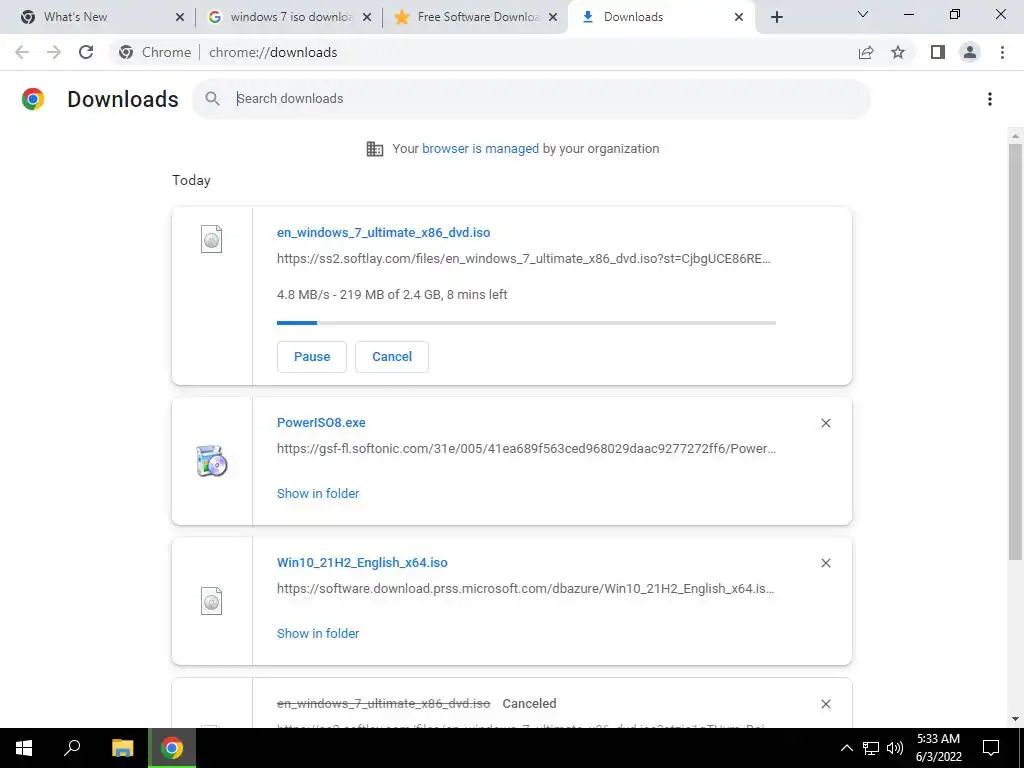Open the Downloads page more actions menu
The height and width of the screenshot is (768, 1024).
pyautogui.click(x=990, y=99)
